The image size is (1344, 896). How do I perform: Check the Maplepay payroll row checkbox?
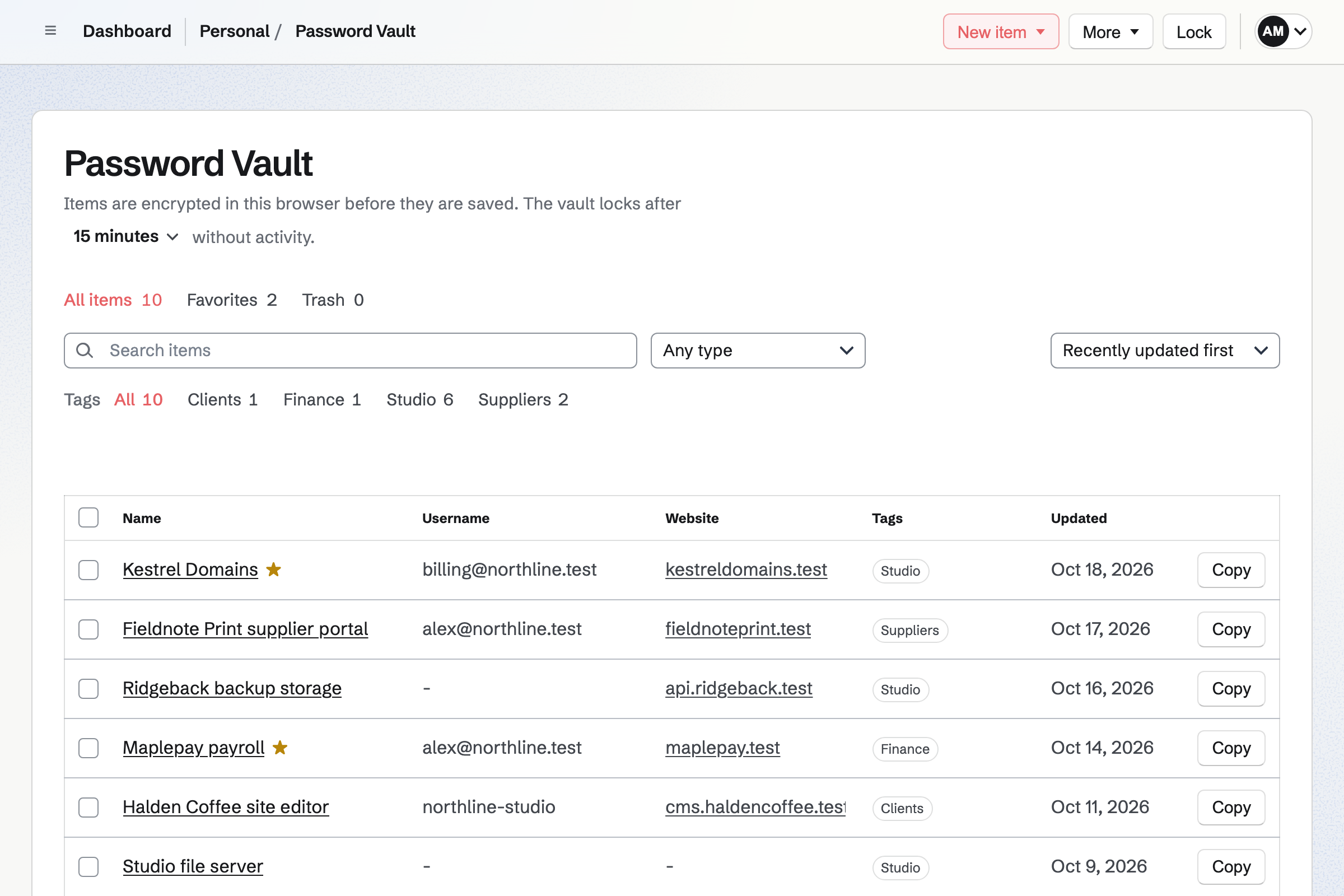tap(88, 748)
